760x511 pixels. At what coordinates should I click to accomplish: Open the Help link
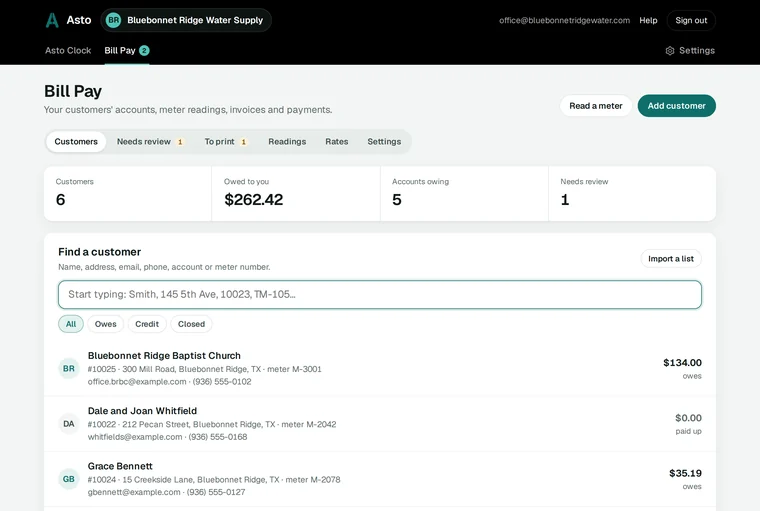648,20
